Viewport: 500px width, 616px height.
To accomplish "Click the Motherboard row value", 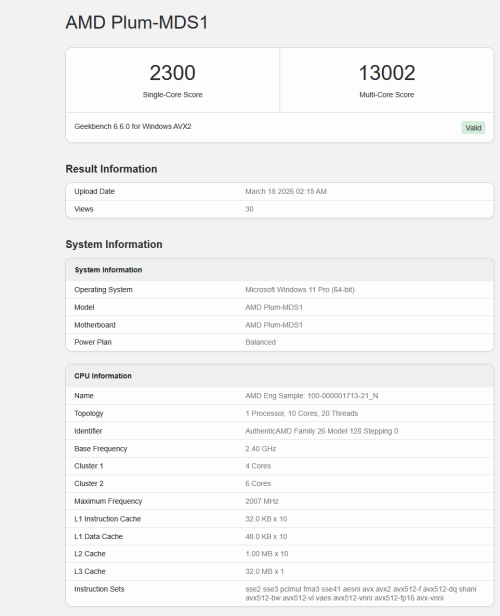I will pos(274,325).
